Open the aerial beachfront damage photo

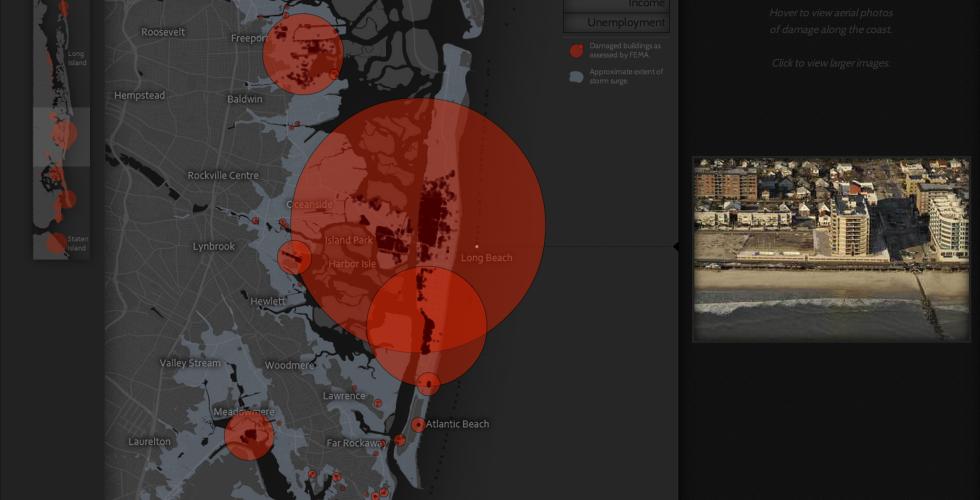click(831, 249)
